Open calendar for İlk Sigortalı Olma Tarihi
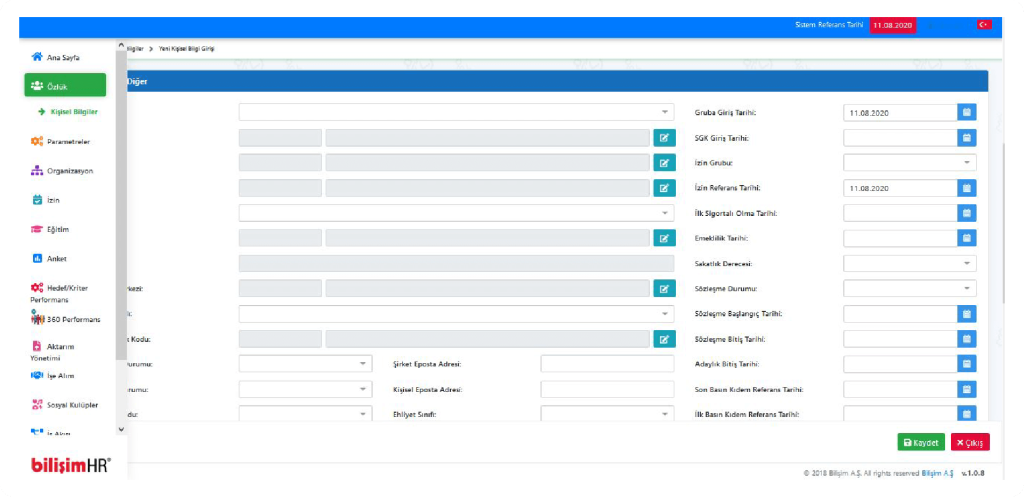 (x=966, y=213)
